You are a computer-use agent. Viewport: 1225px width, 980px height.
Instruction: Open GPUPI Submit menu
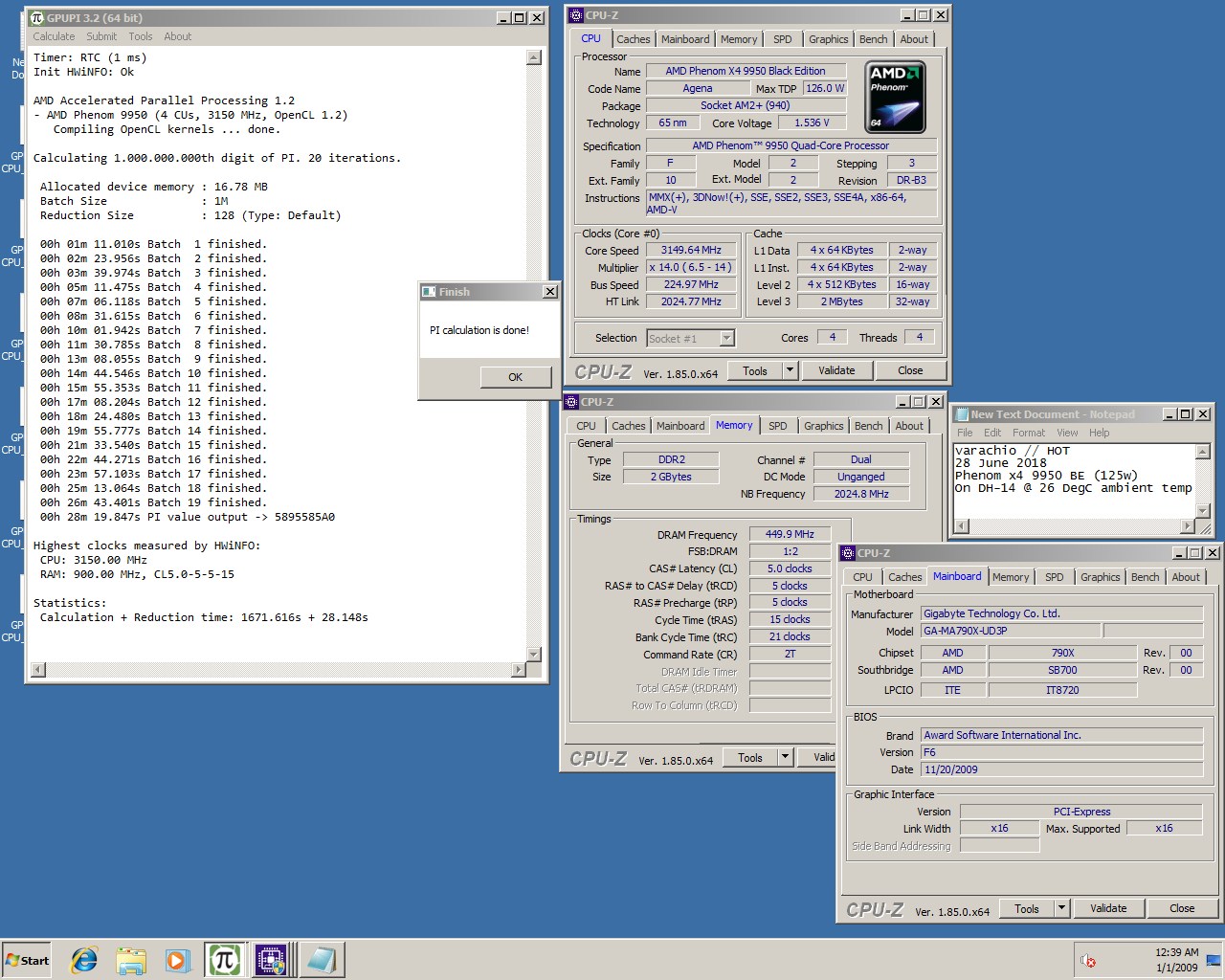click(101, 36)
